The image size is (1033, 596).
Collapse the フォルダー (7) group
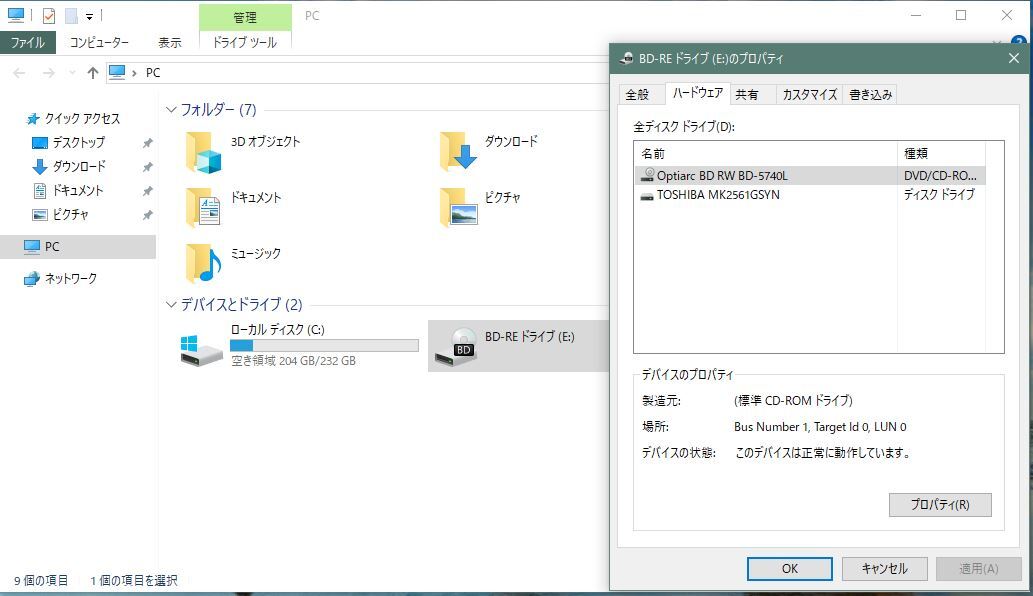(x=171, y=109)
